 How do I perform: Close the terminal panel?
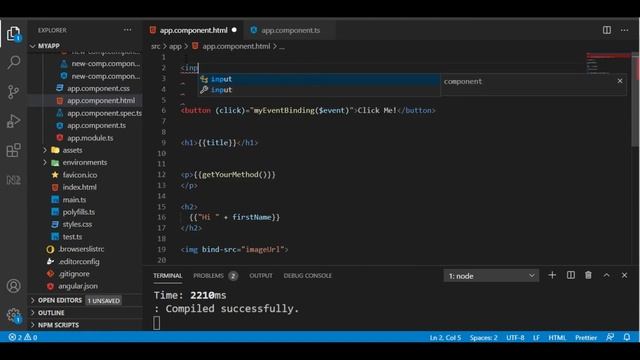tap(624, 275)
